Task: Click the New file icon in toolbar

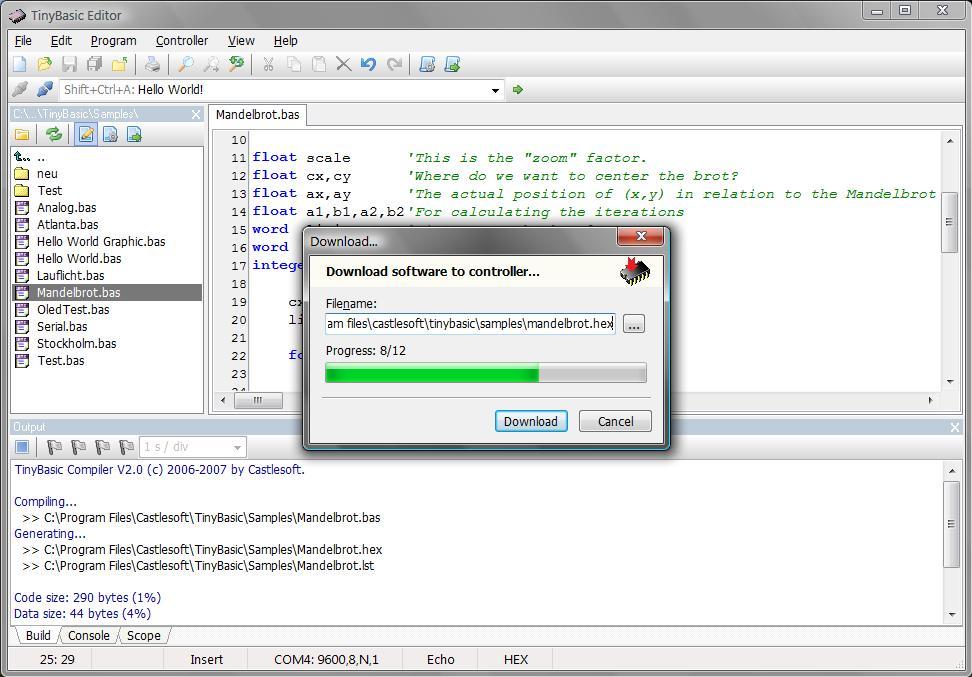Action: [19, 65]
